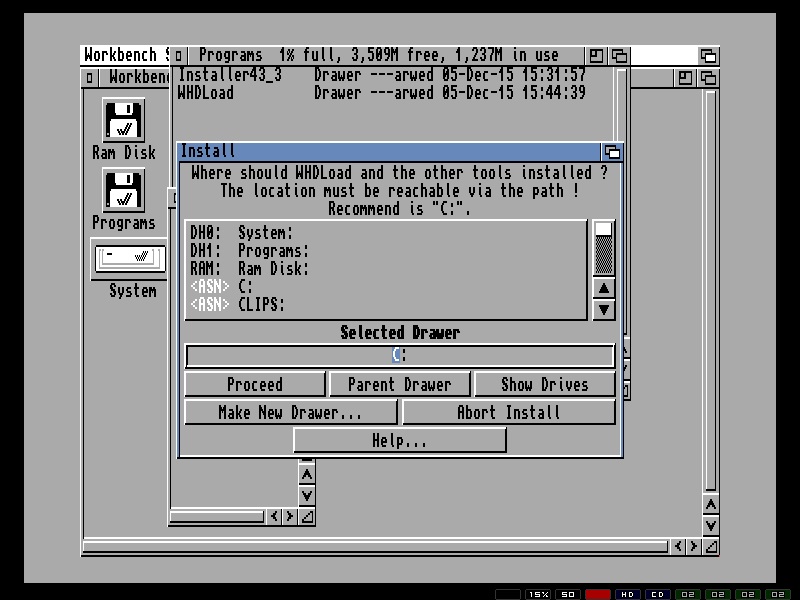Click the up arrow beside the drive list
Image resolution: width=800 pixels, height=600 pixels.
tap(604, 288)
